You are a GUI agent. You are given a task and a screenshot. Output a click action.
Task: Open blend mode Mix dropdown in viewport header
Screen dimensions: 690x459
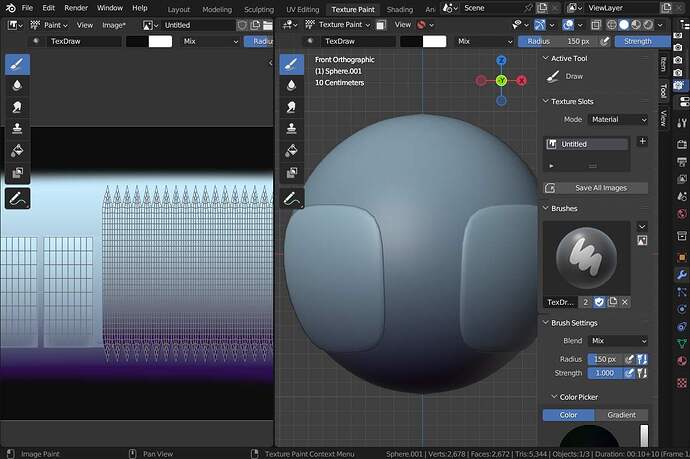(484, 41)
